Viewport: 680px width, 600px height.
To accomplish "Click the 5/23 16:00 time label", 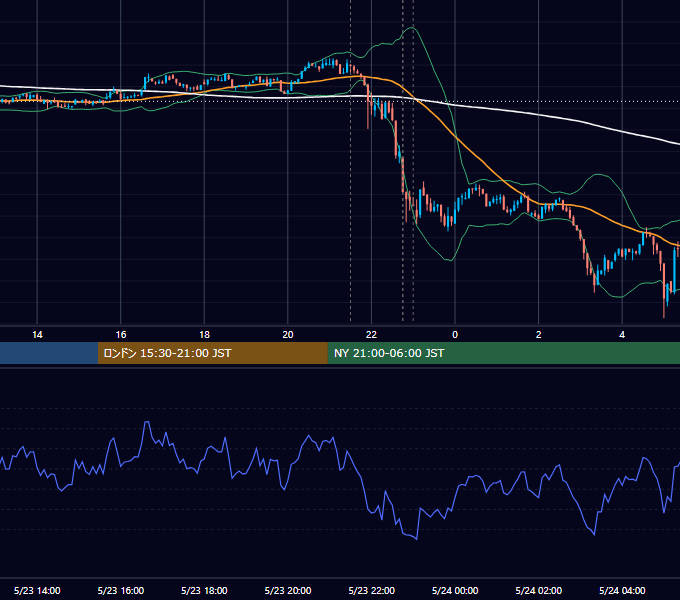I will pyautogui.click(x=121, y=590).
